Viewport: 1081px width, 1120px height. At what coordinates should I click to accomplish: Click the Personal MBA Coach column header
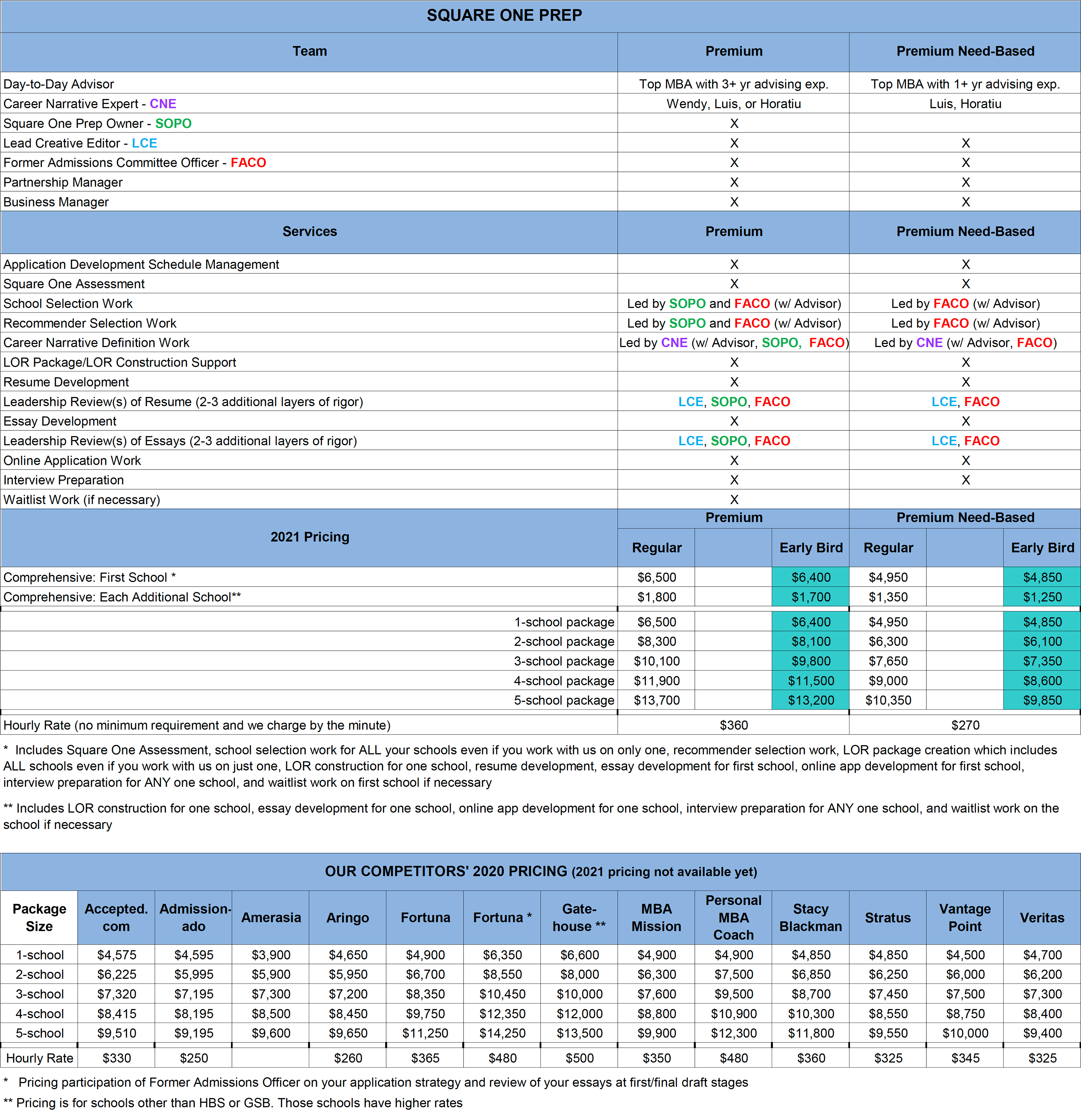point(733,917)
